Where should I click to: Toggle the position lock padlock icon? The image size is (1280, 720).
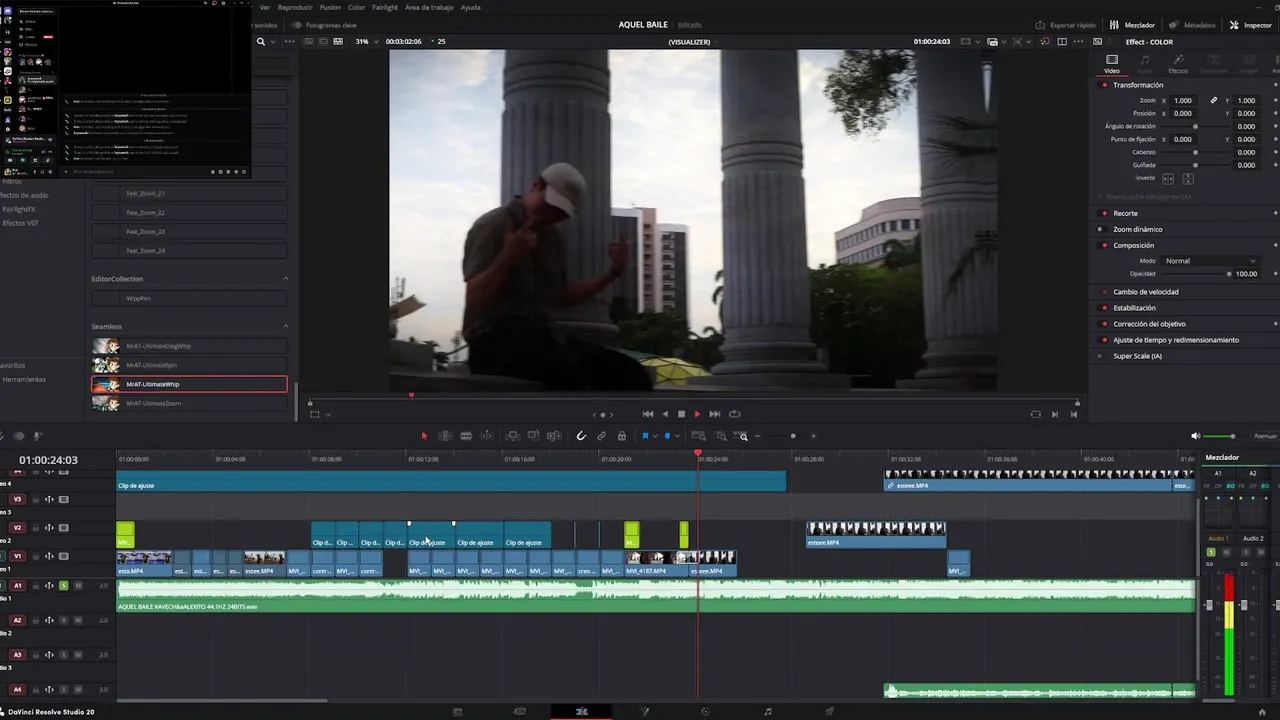pos(622,436)
